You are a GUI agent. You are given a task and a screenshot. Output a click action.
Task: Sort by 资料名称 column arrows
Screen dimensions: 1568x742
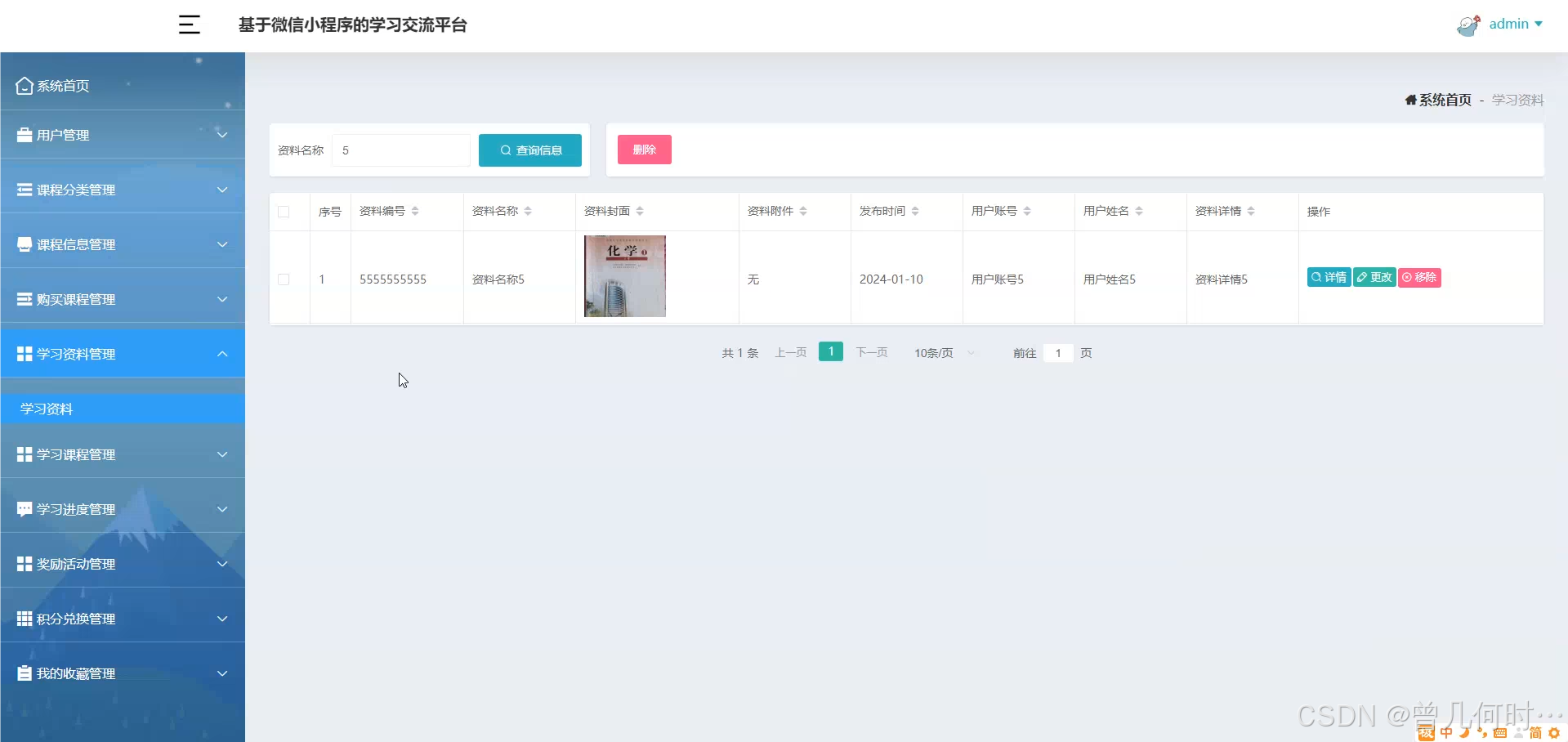[528, 211]
